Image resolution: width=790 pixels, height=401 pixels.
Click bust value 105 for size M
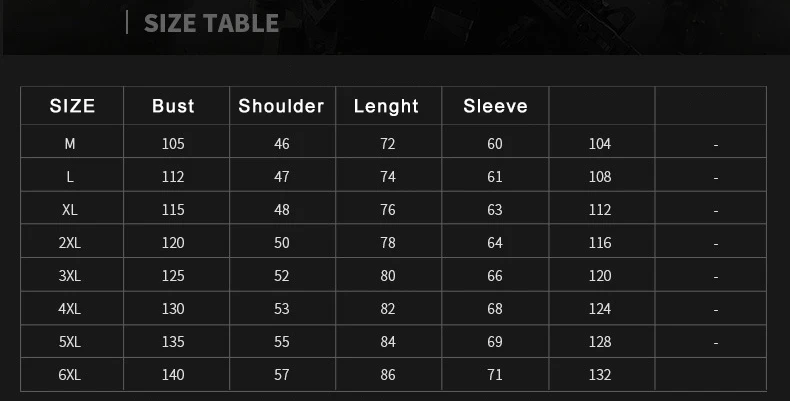(173, 144)
